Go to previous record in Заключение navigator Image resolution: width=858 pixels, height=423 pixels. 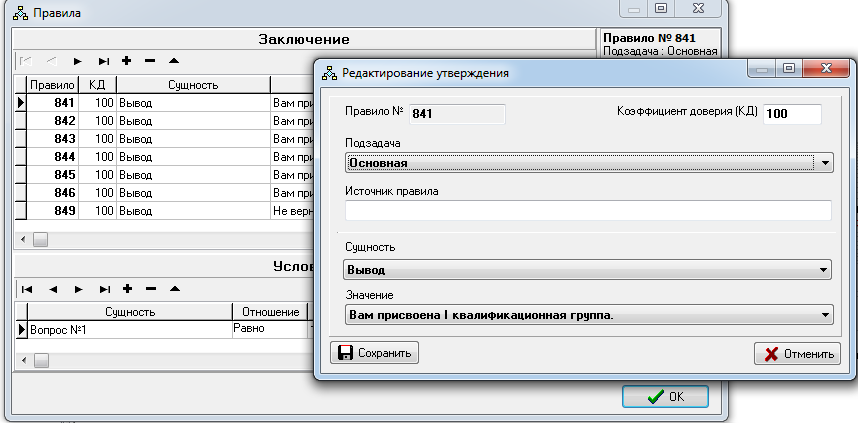[52, 61]
